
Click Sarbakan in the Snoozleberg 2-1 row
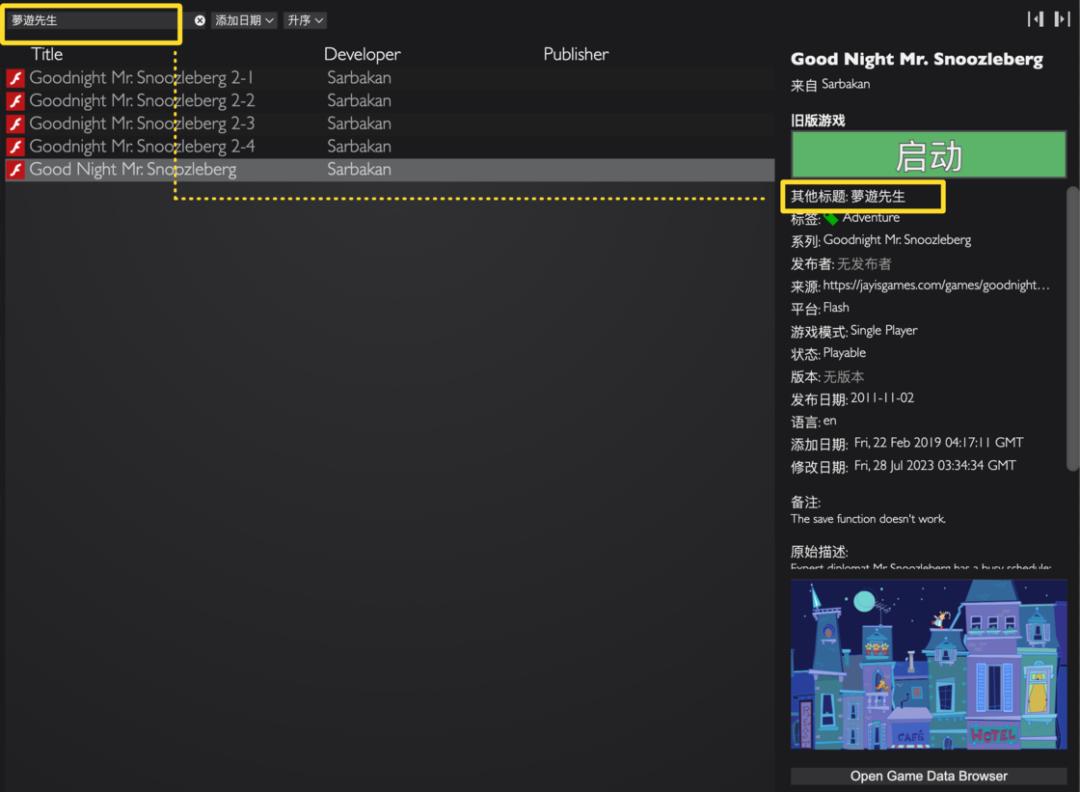pyautogui.click(x=359, y=78)
